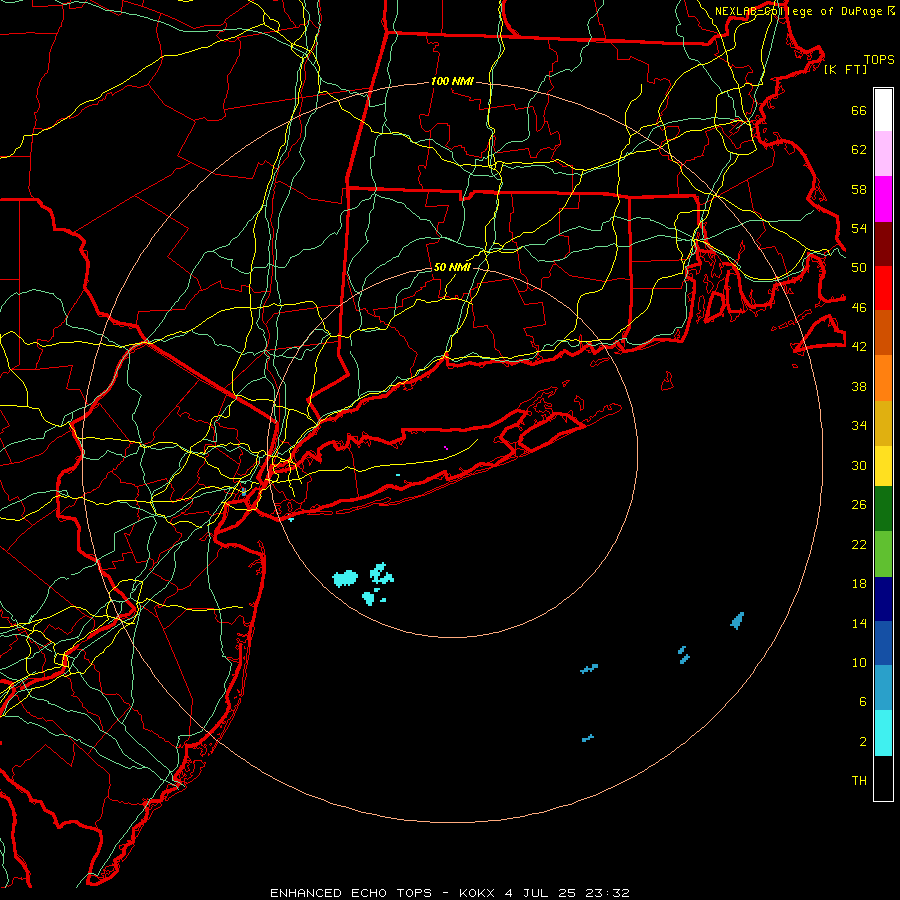Click the legend value "54"

859,228
